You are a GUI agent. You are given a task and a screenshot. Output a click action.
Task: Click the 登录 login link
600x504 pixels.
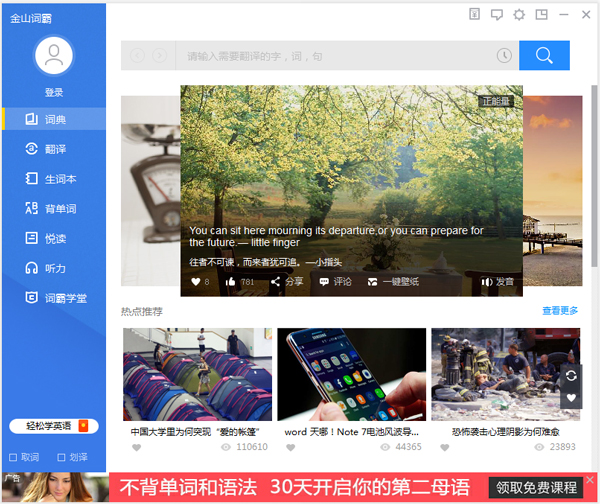click(x=54, y=92)
